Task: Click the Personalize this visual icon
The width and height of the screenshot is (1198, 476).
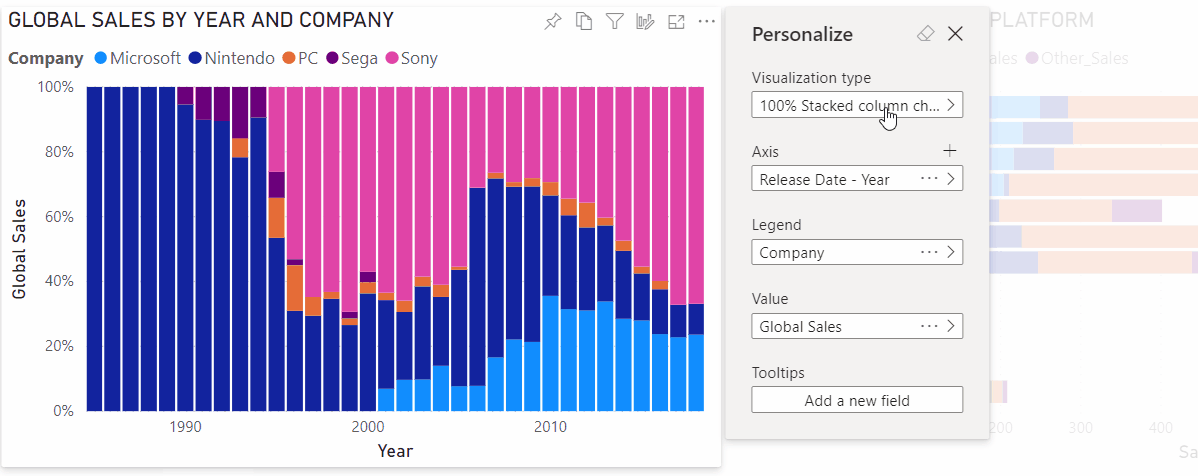Action: (646, 22)
